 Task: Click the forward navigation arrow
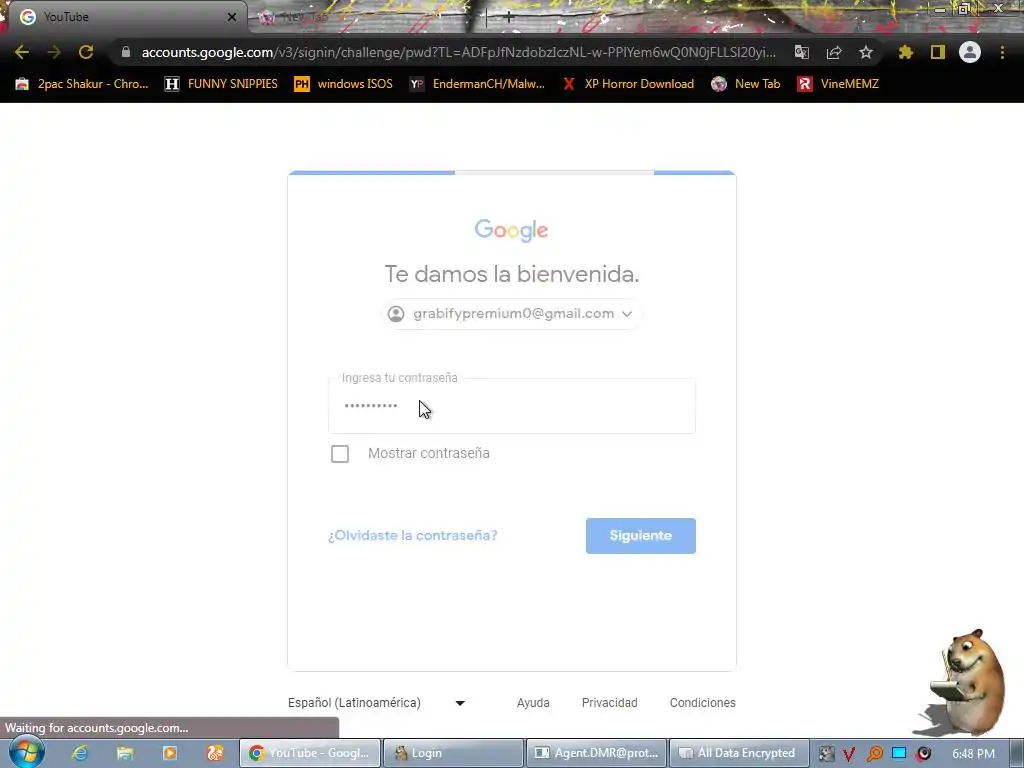[x=54, y=52]
